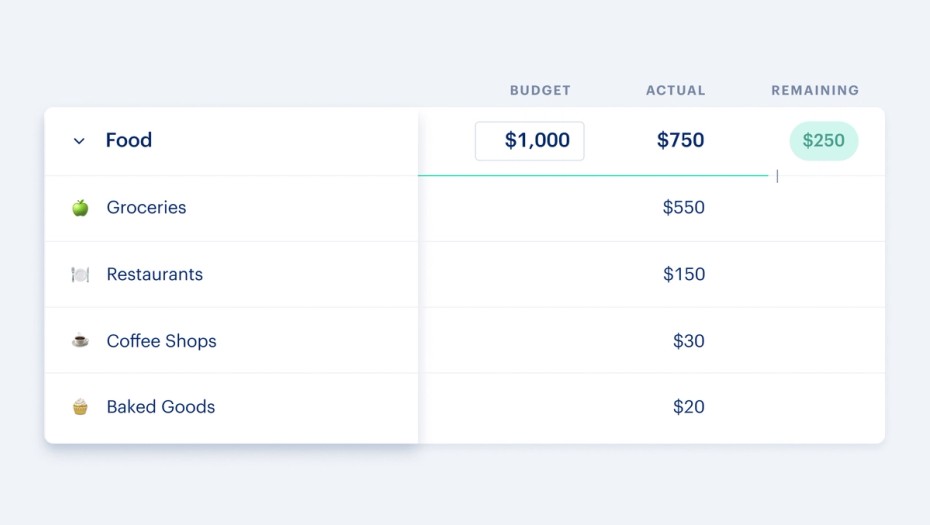This screenshot has height=525, width=930.
Task: Open the Coffee Shops subcategory
Action: point(161,341)
